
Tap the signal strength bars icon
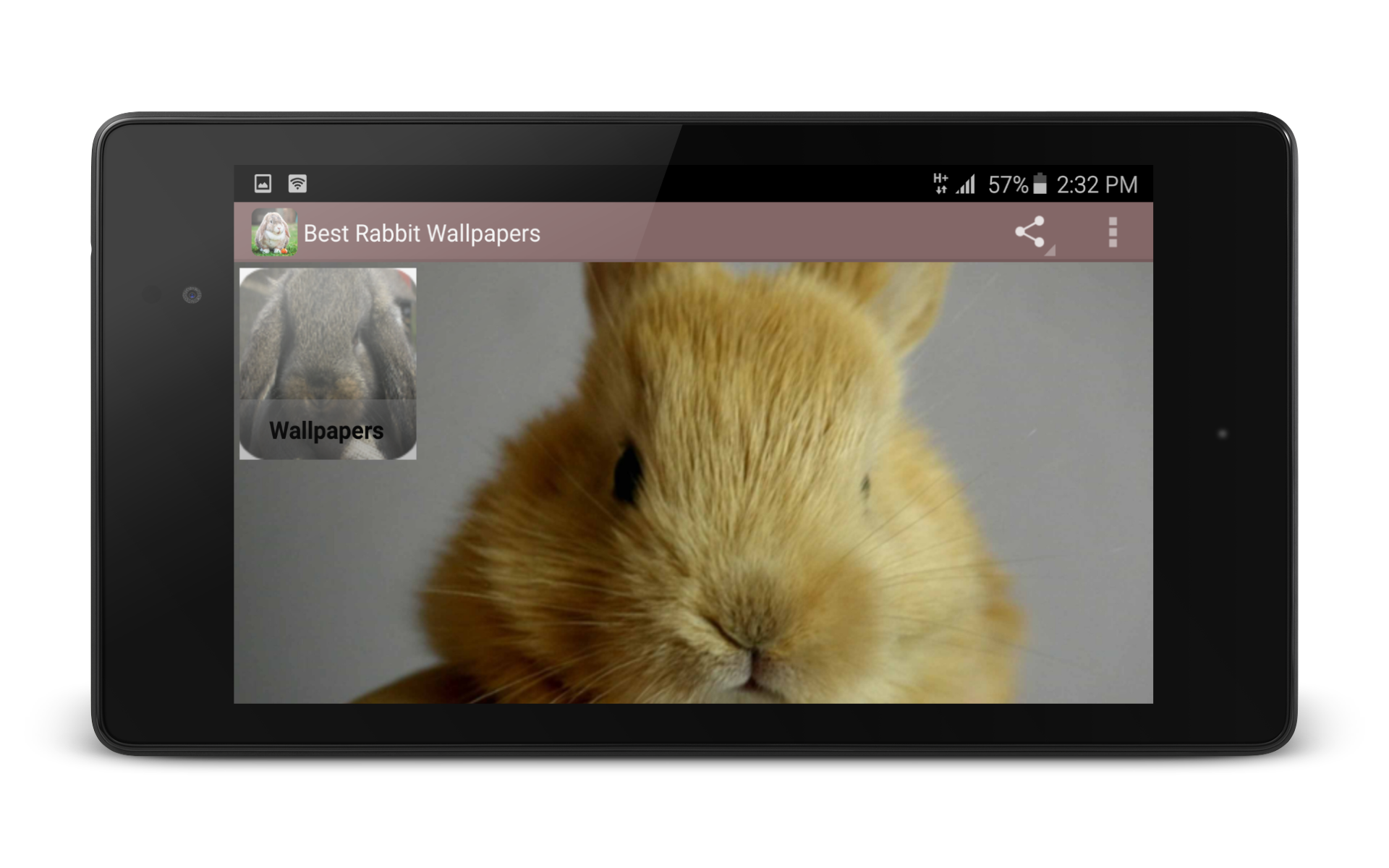coord(966,184)
